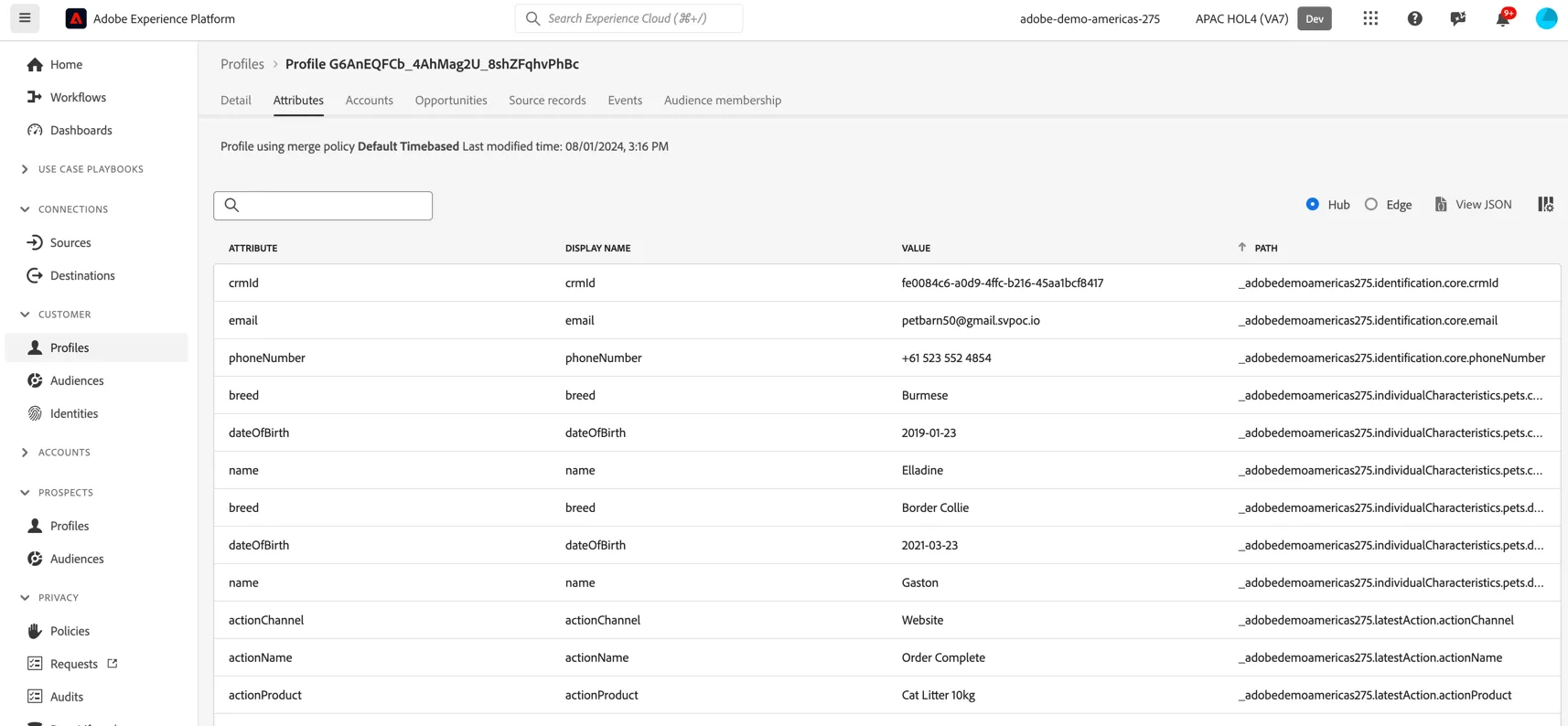
Task: Open the notifications bell
Action: 1503,18
